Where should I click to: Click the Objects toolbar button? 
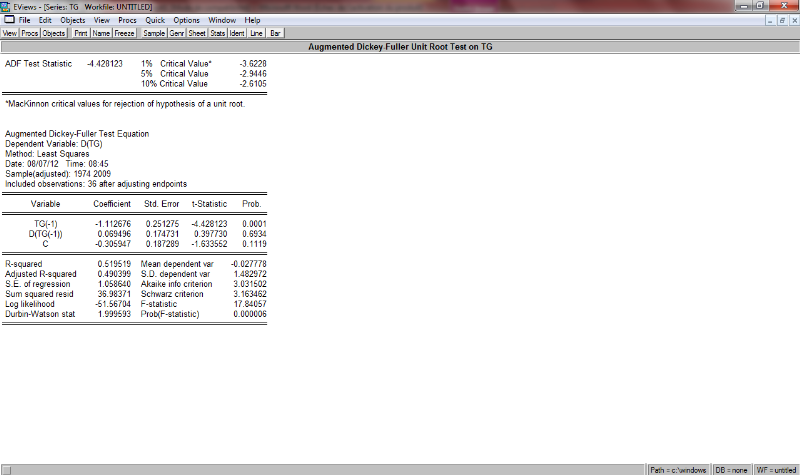click(x=54, y=33)
